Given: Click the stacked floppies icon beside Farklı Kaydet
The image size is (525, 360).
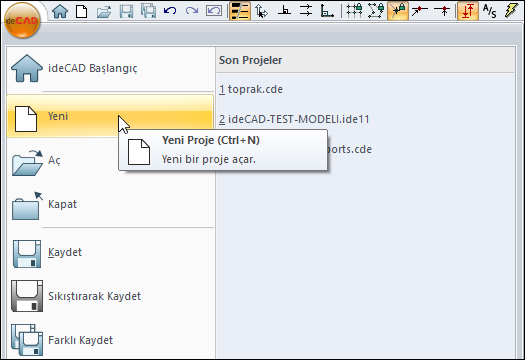Looking at the screenshot, I should 27,340.
